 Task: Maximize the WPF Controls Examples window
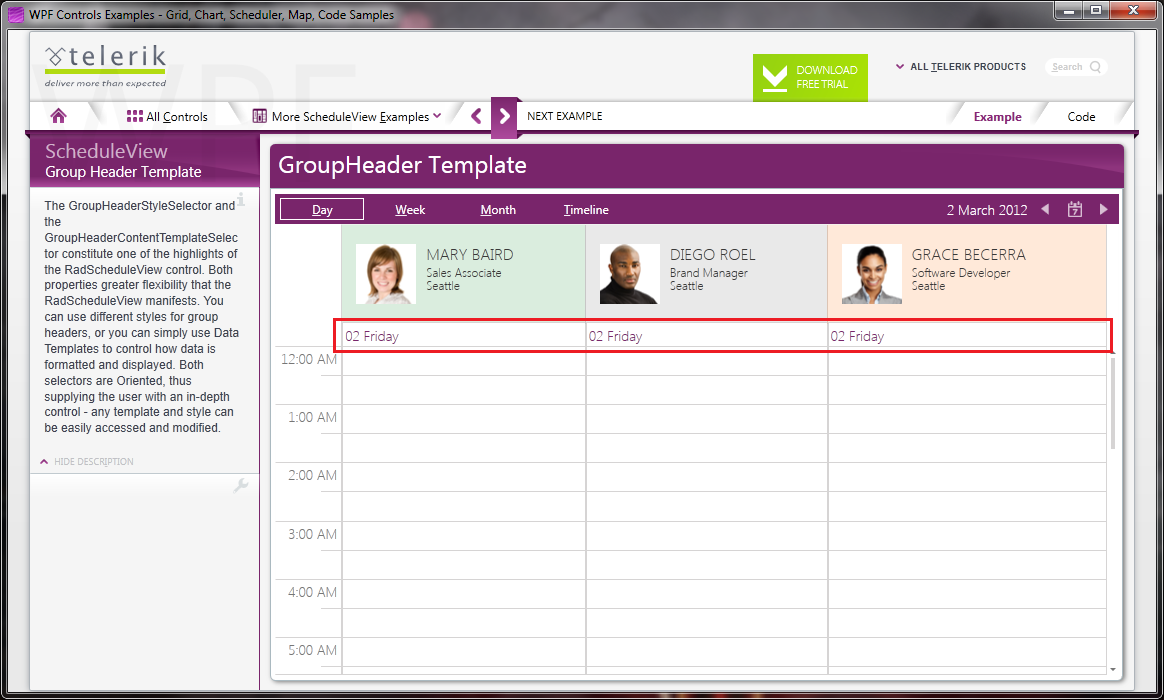pos(1096,10)
